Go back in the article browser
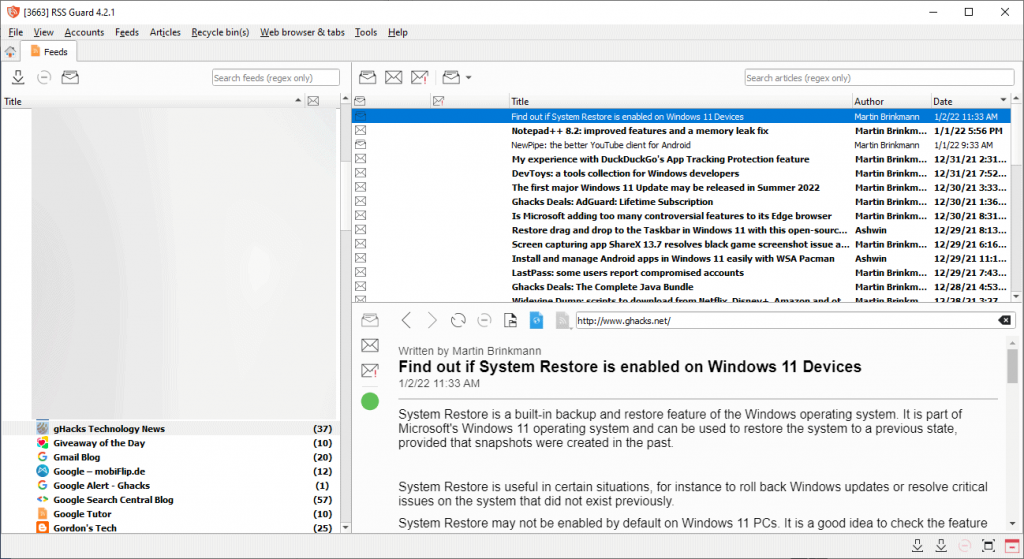Viewport: 1024px width, 559px height. [406, 320]
